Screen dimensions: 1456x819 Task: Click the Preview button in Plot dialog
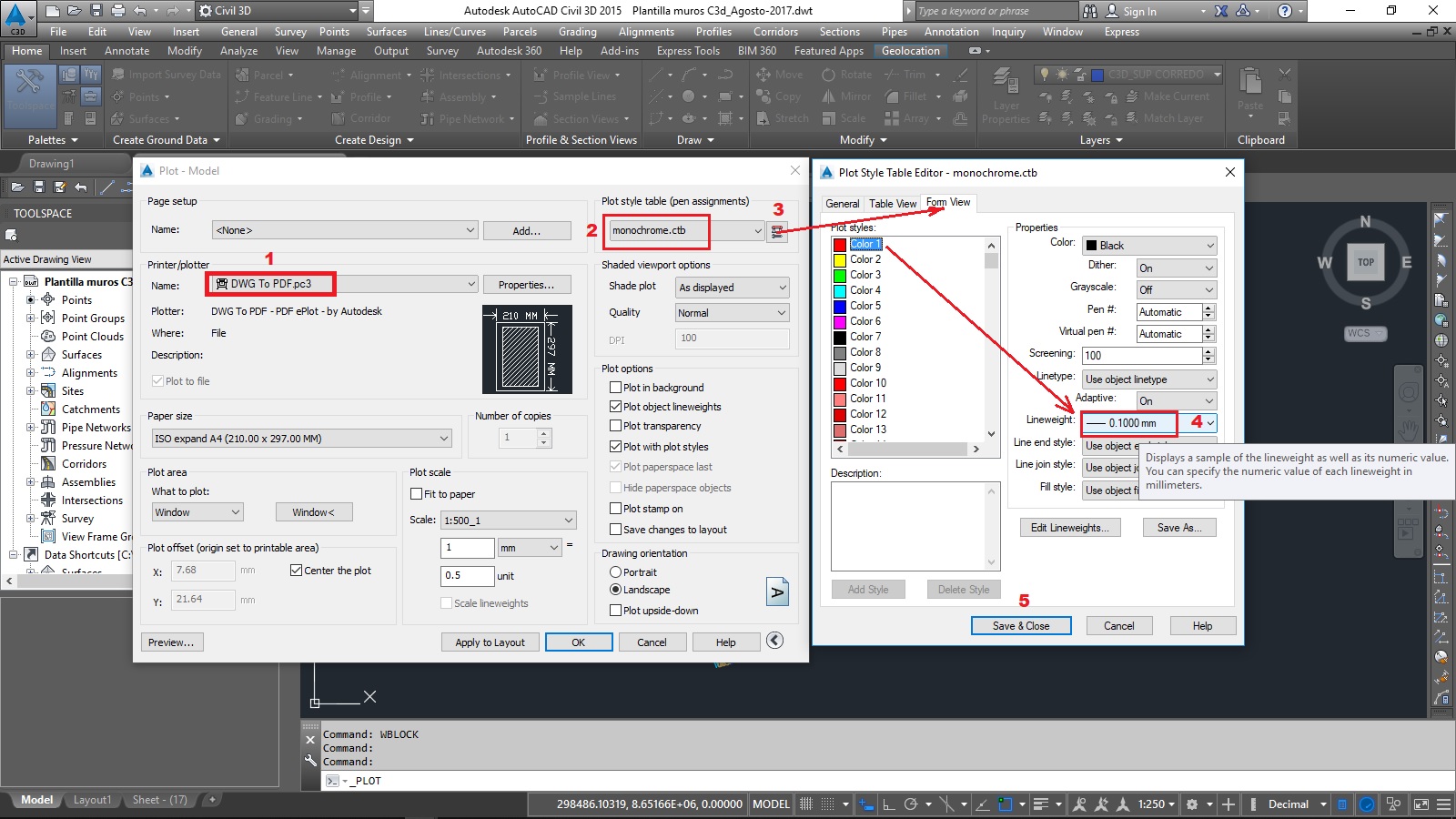click(171, 642)
